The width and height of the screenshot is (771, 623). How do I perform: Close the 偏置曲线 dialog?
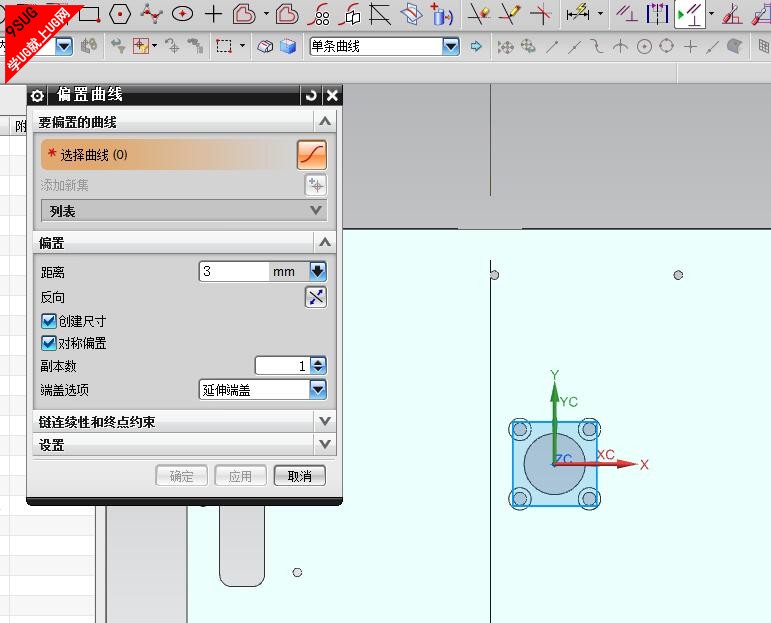(x=332, y=95)
